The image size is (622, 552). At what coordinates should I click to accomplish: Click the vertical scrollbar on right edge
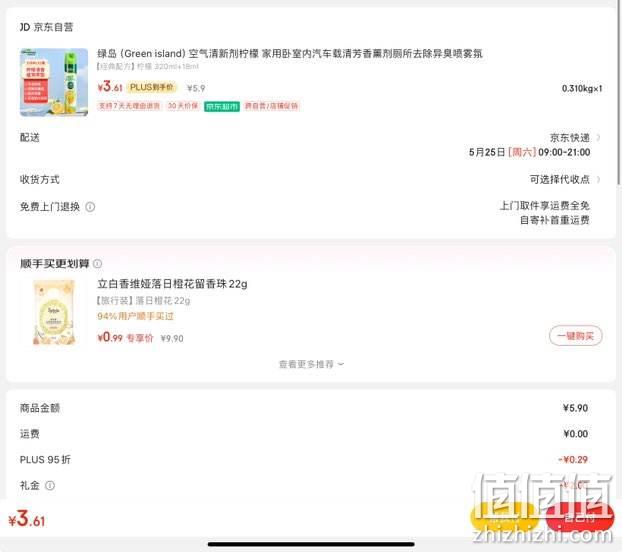(619, 93)
